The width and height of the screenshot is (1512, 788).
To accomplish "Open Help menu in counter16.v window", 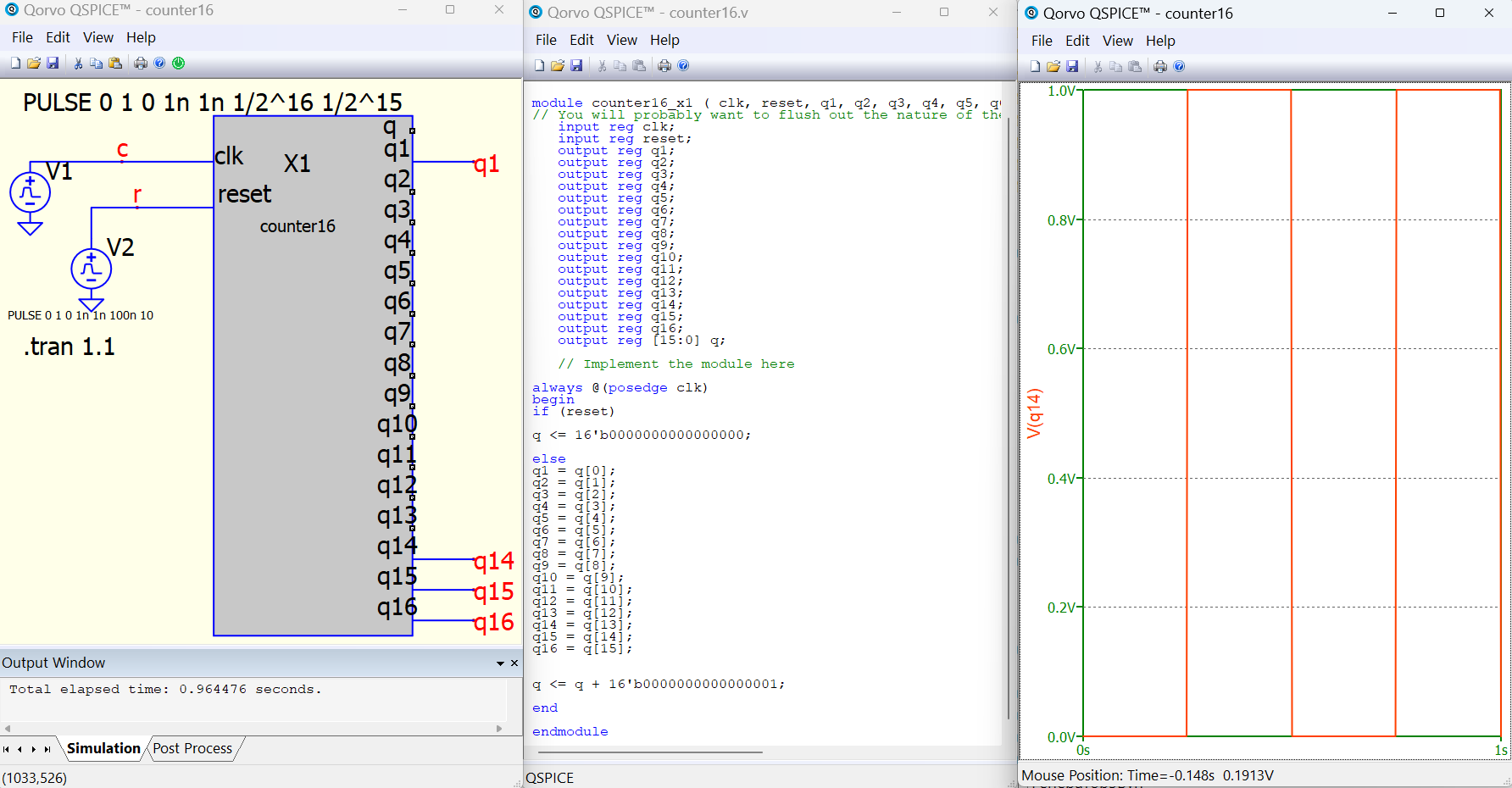I will (664, 40).
